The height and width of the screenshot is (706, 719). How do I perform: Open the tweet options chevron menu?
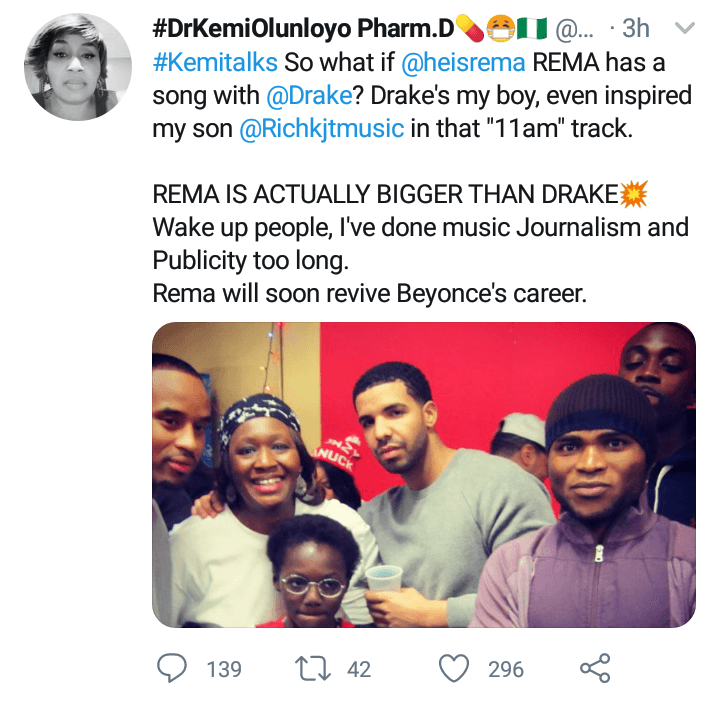pos(686,28)
